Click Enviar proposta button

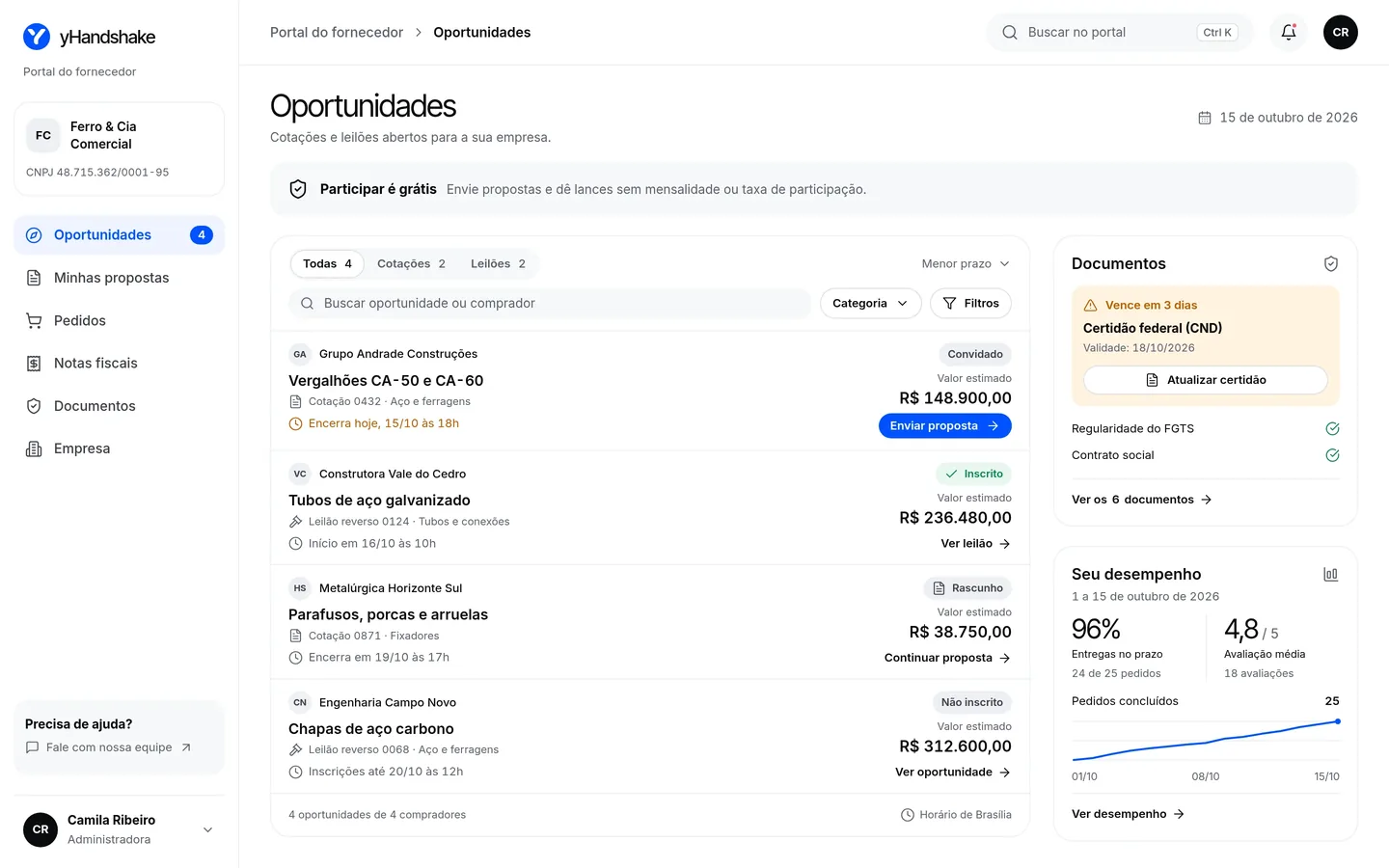click(x=945, y=426)
